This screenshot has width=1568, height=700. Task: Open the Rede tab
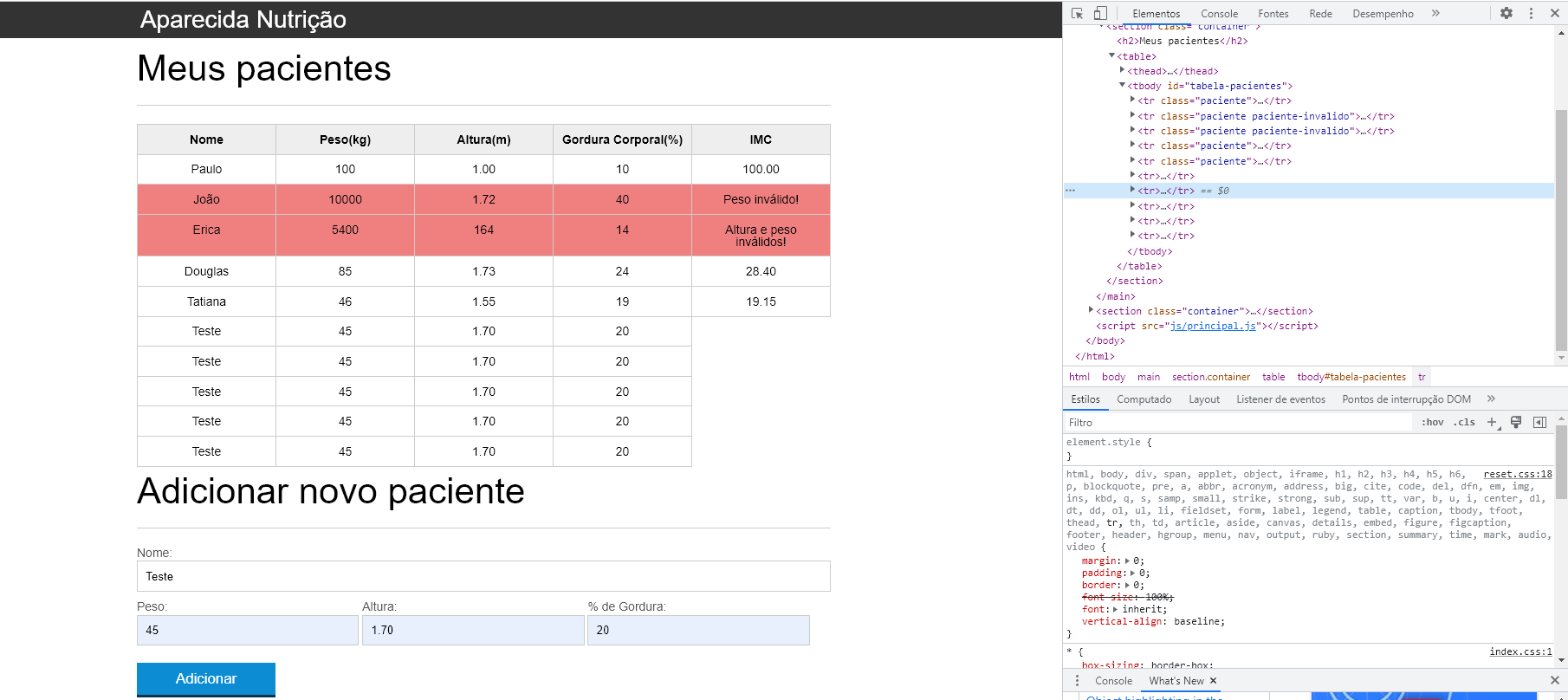[1321, 13]
